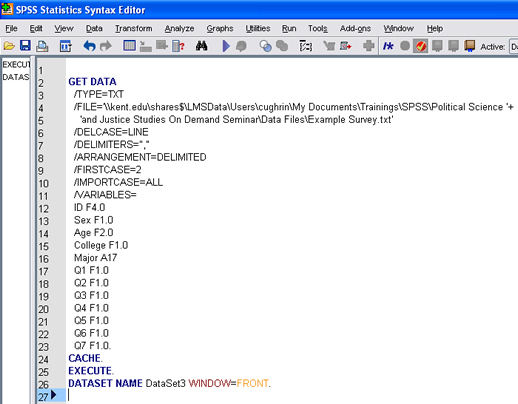
Task: Save the syntax file
Action: point(25,46)
